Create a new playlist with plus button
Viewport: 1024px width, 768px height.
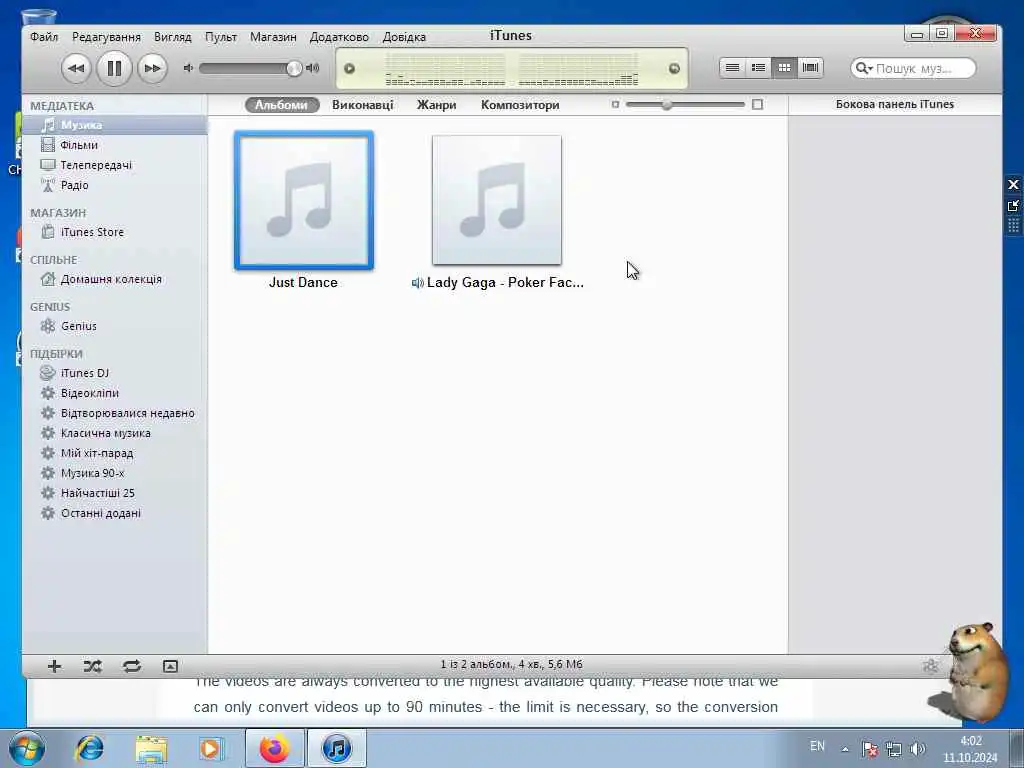coord(54,666)
